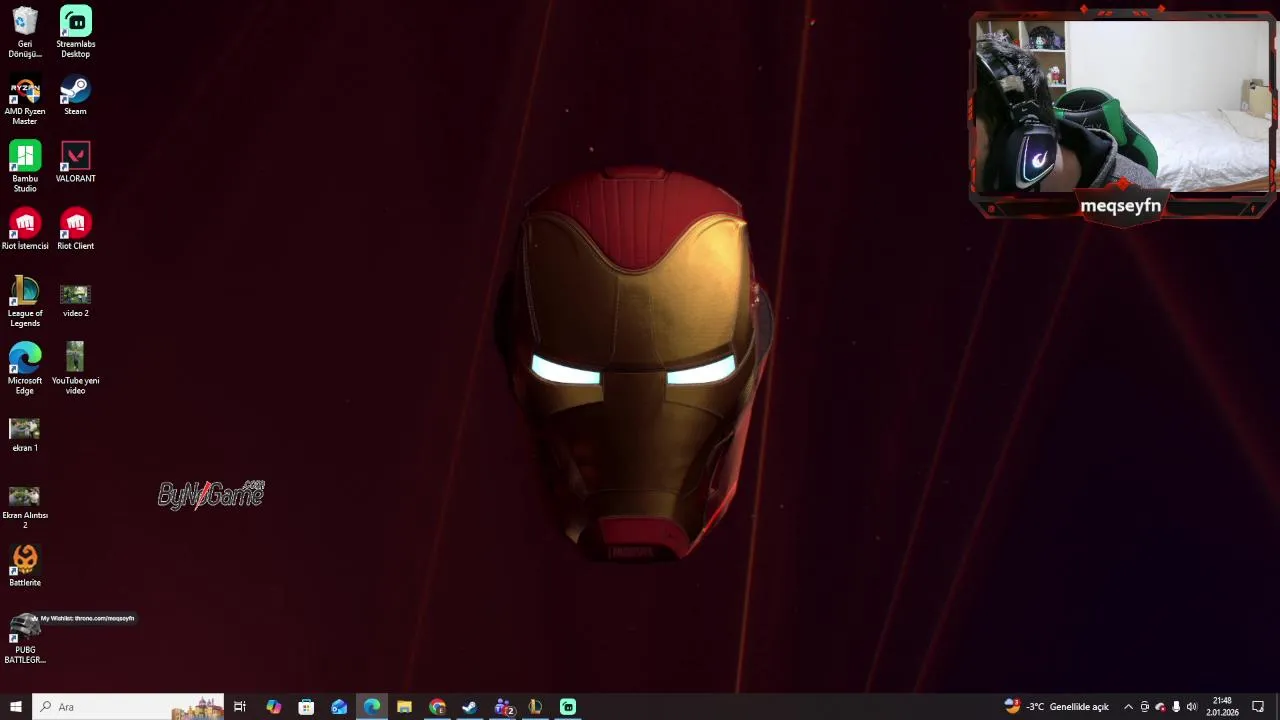Image resolution: width=1280 pixels, height=720 pixels.
Task: Select the "Ekran Alıntısı 2" file
Action: [x=25, y=507]
